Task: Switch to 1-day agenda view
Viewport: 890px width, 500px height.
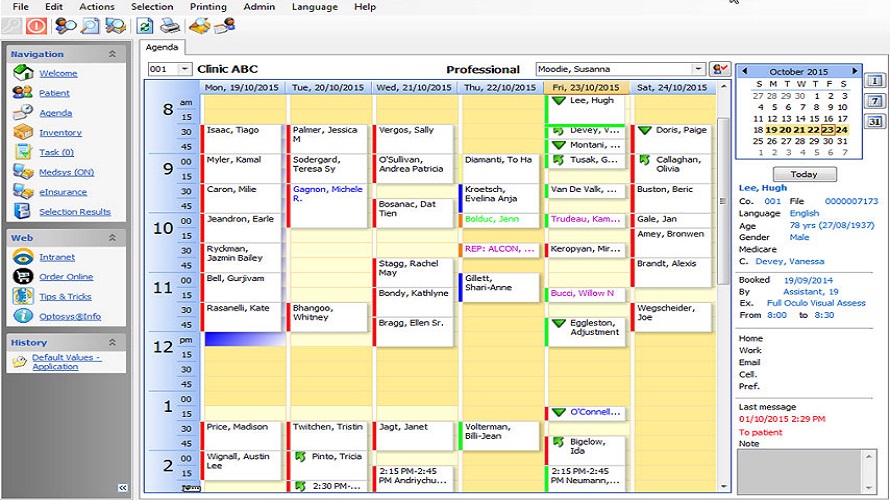Action: pyautogui.click(x=873, y=80)
